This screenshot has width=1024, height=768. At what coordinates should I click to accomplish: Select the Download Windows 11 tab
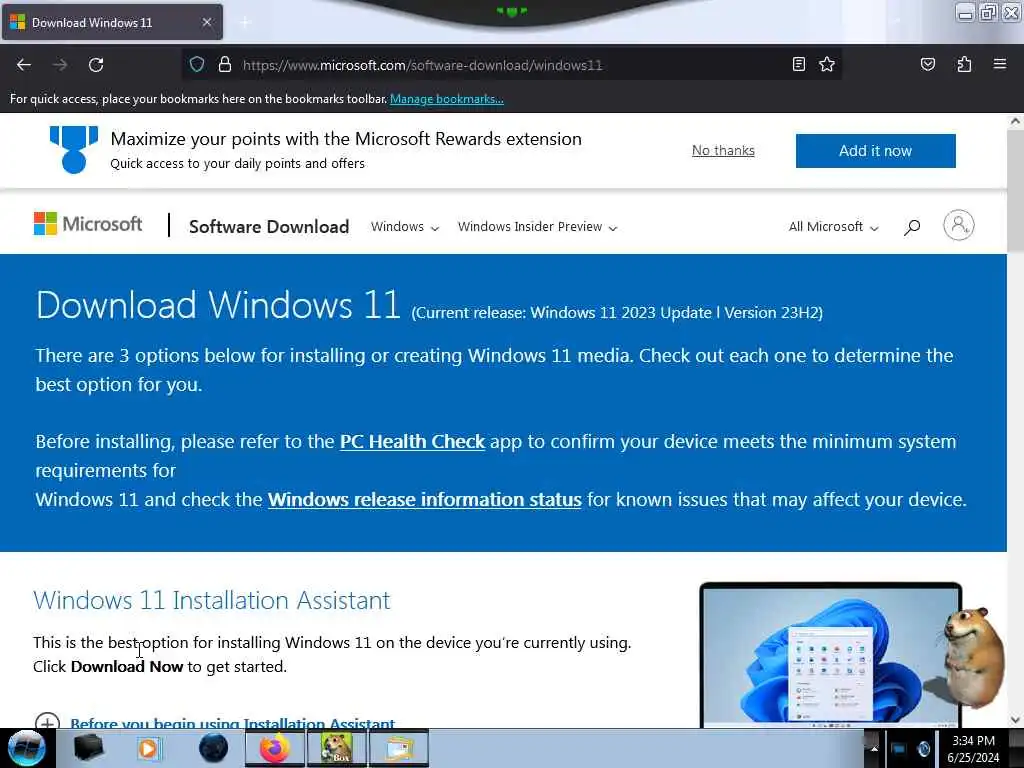coord(112,22)
